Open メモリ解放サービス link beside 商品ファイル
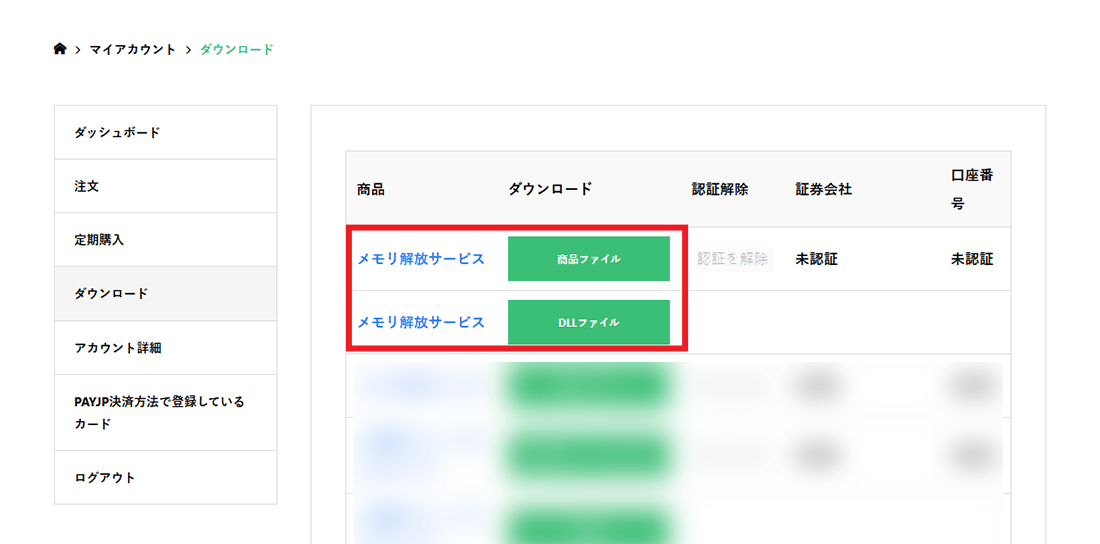This screenshot has height=544, width=1100. click(x=421, y=259)
